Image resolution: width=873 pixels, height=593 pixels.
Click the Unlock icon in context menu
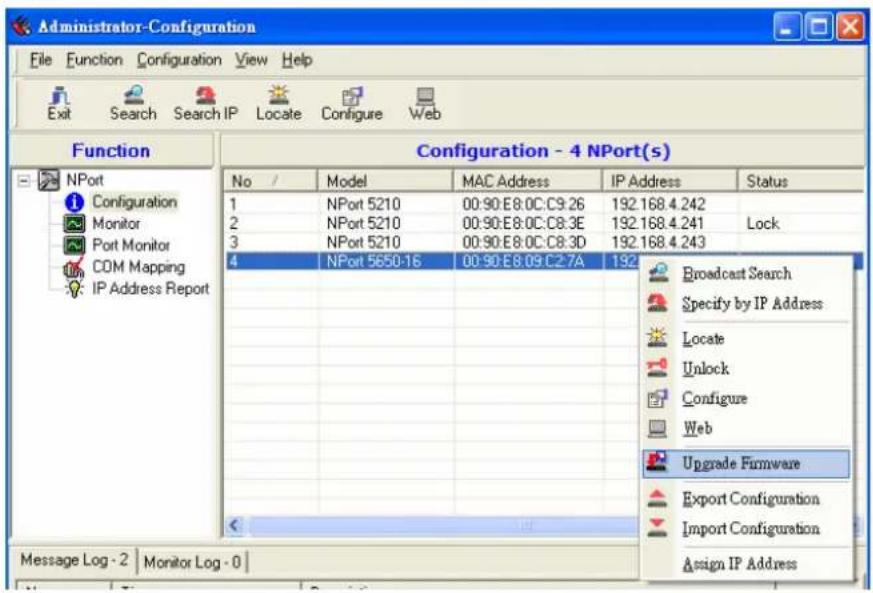coord(658,368)
